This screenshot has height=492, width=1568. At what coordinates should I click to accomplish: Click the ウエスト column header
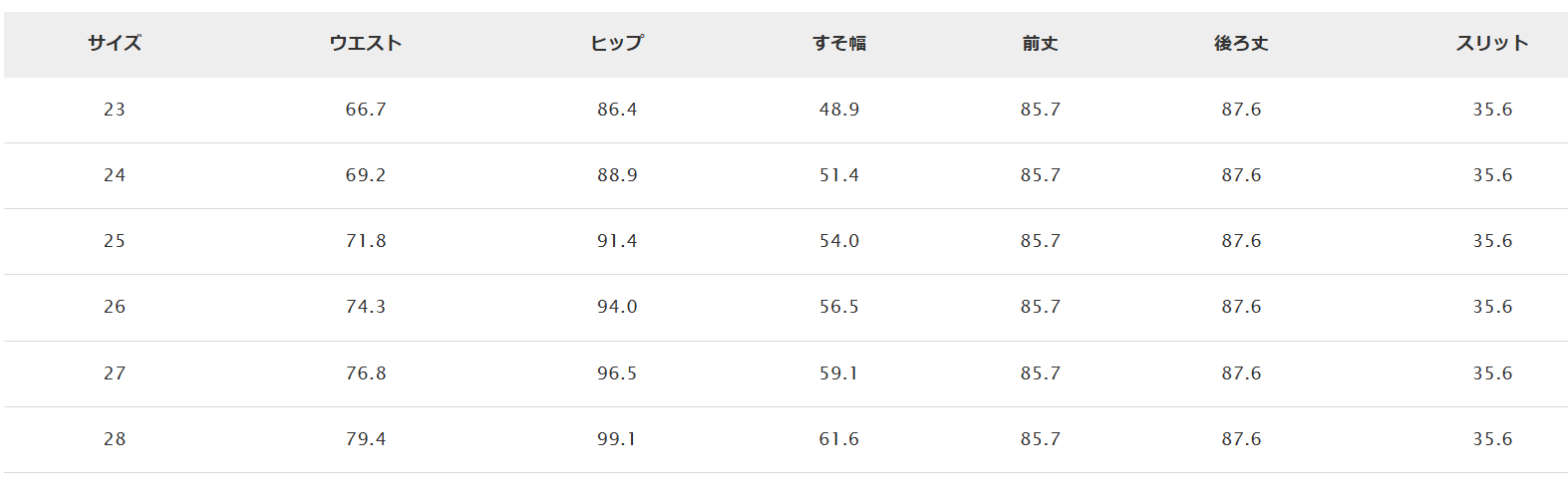coord(366,43)
